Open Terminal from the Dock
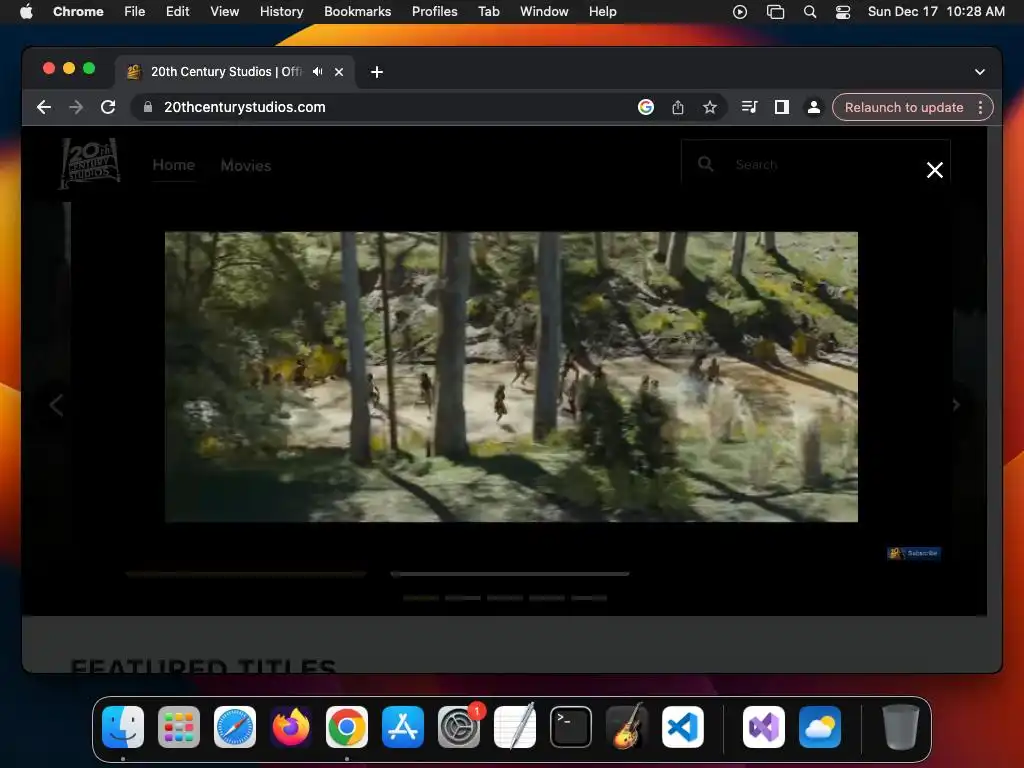This screenshot has height=768, width=1024. 571,727
